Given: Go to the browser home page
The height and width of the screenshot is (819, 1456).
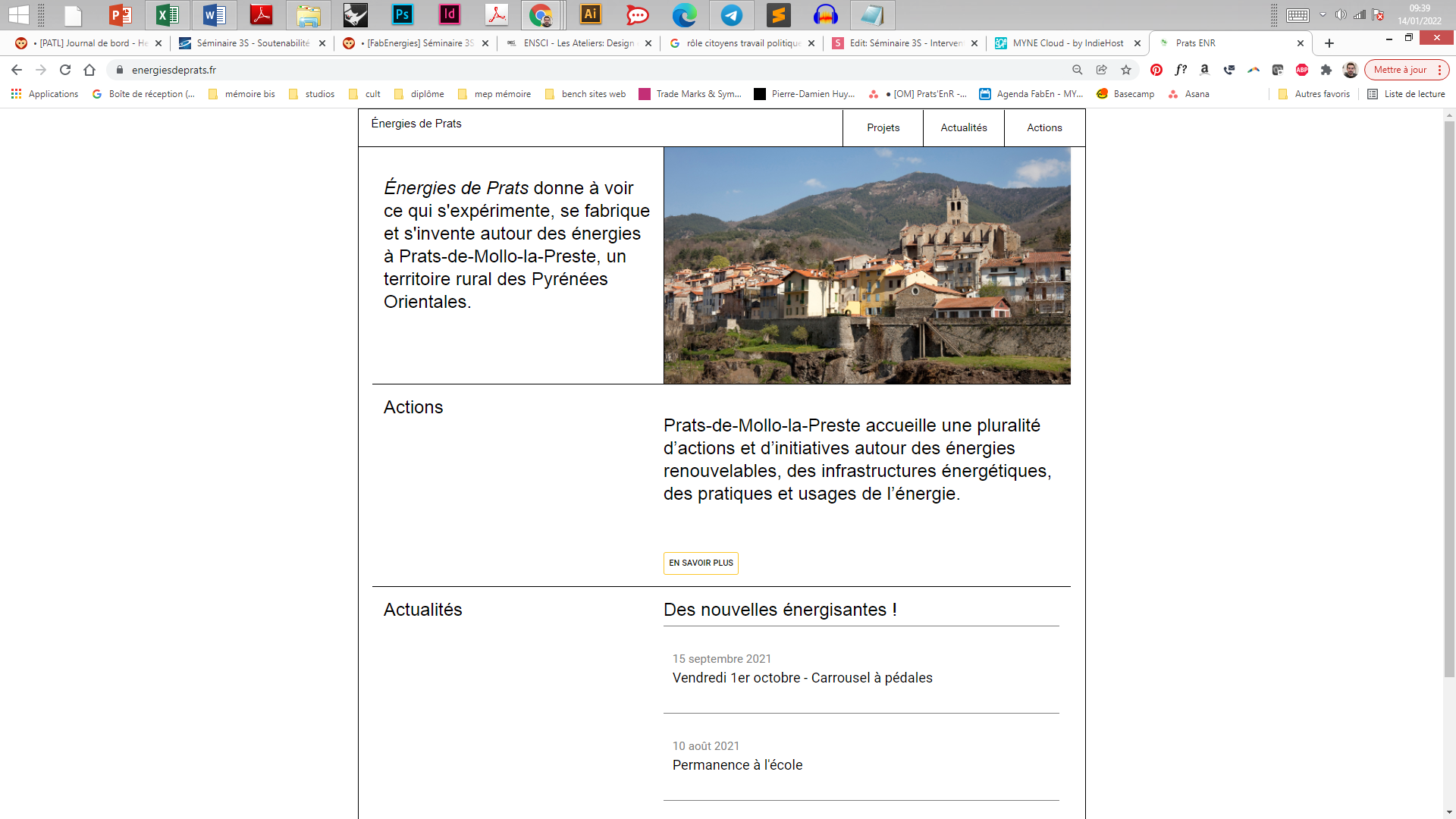Looking at the screenshot, I should [89, 70].
